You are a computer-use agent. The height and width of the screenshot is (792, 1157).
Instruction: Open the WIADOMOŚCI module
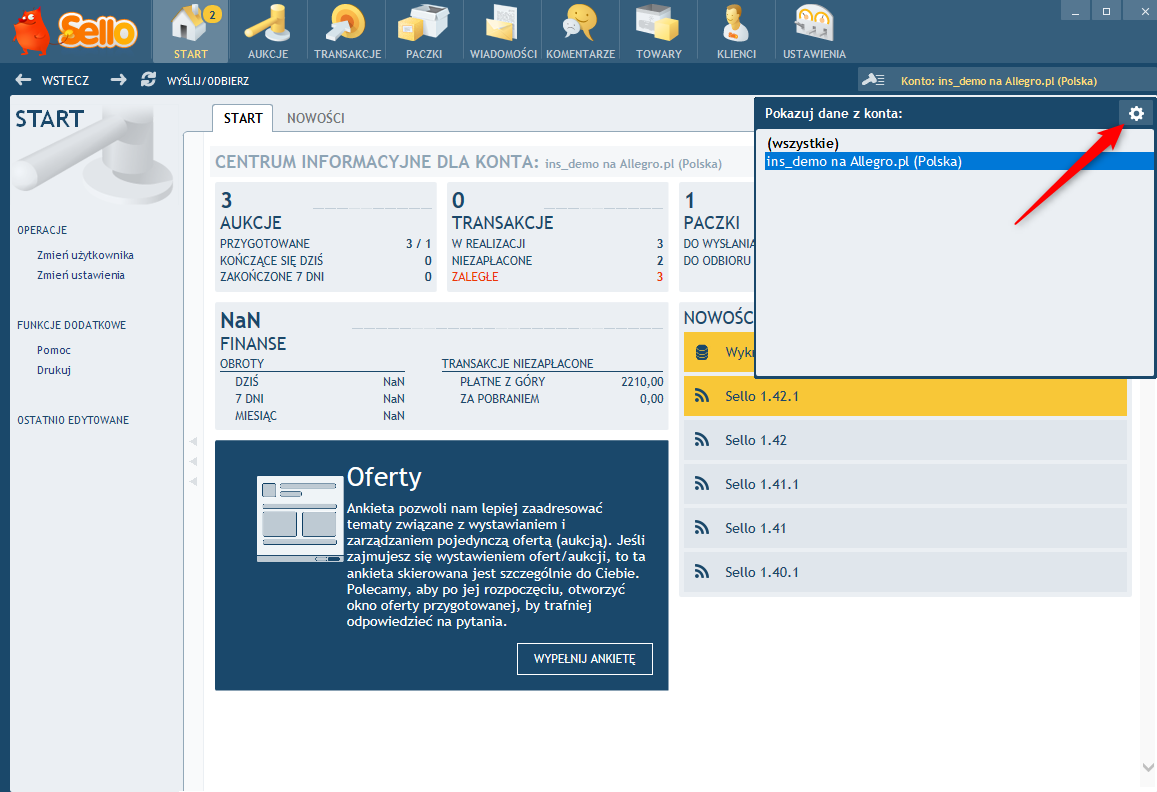[x=503, y=32]
